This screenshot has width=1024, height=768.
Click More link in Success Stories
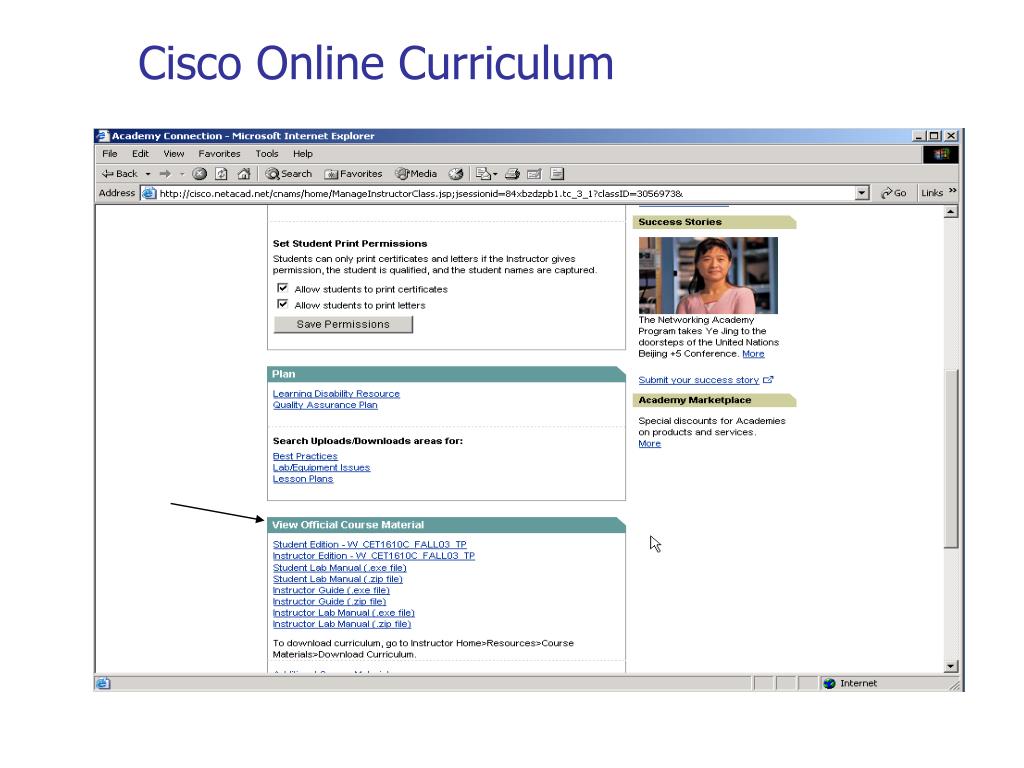tap(753, 354)
